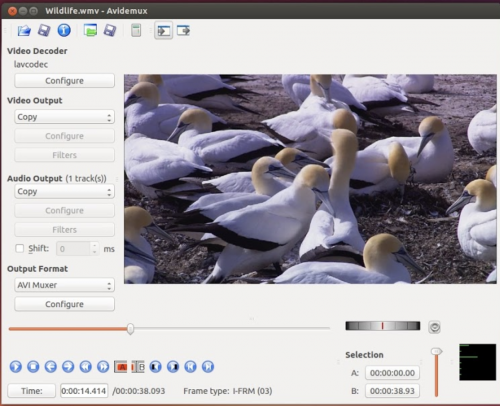This screenshot has width=500, height=406.
Task: Open the Video Output Copy dropdown
Action: pyautogui.click(x=64, y=117)
